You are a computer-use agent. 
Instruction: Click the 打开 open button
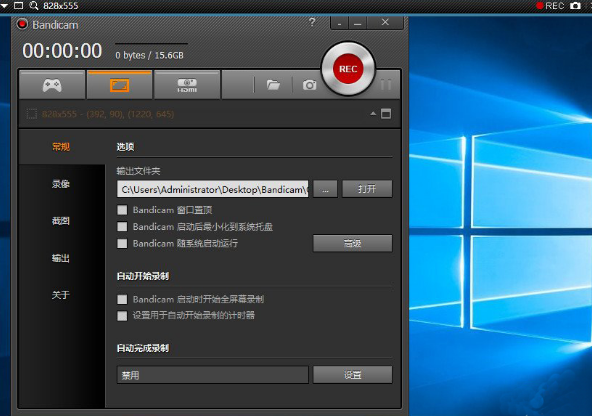pos(367,189)
